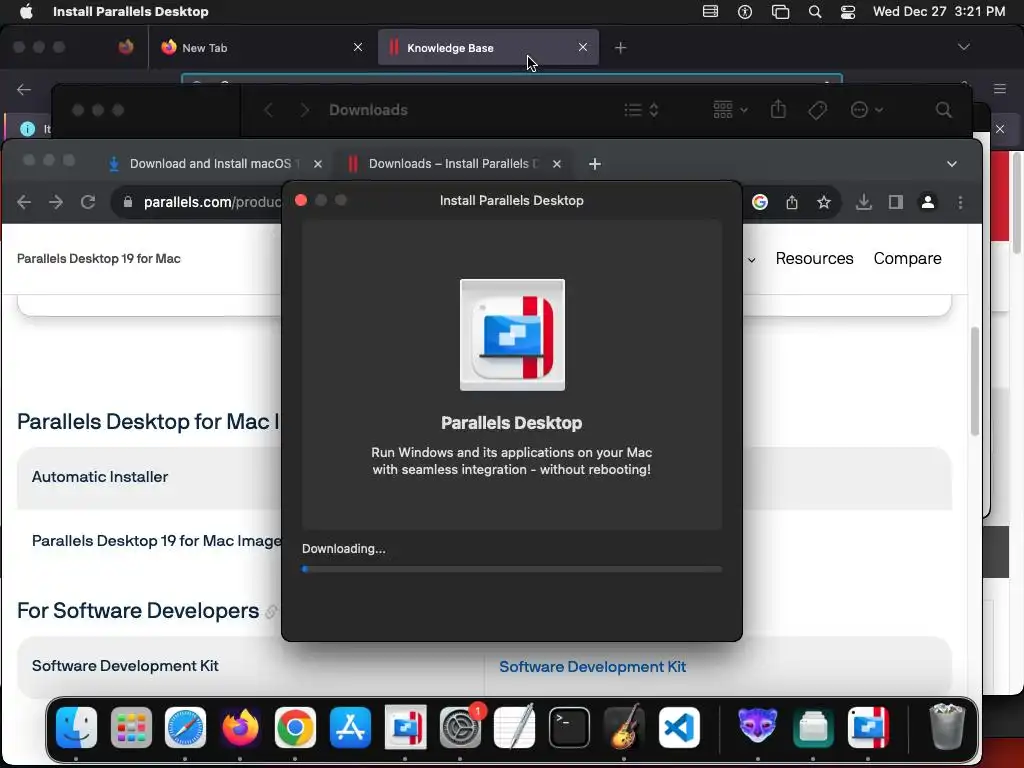
Task: Open Control Center in the menu bar
Action: point(848,12)
